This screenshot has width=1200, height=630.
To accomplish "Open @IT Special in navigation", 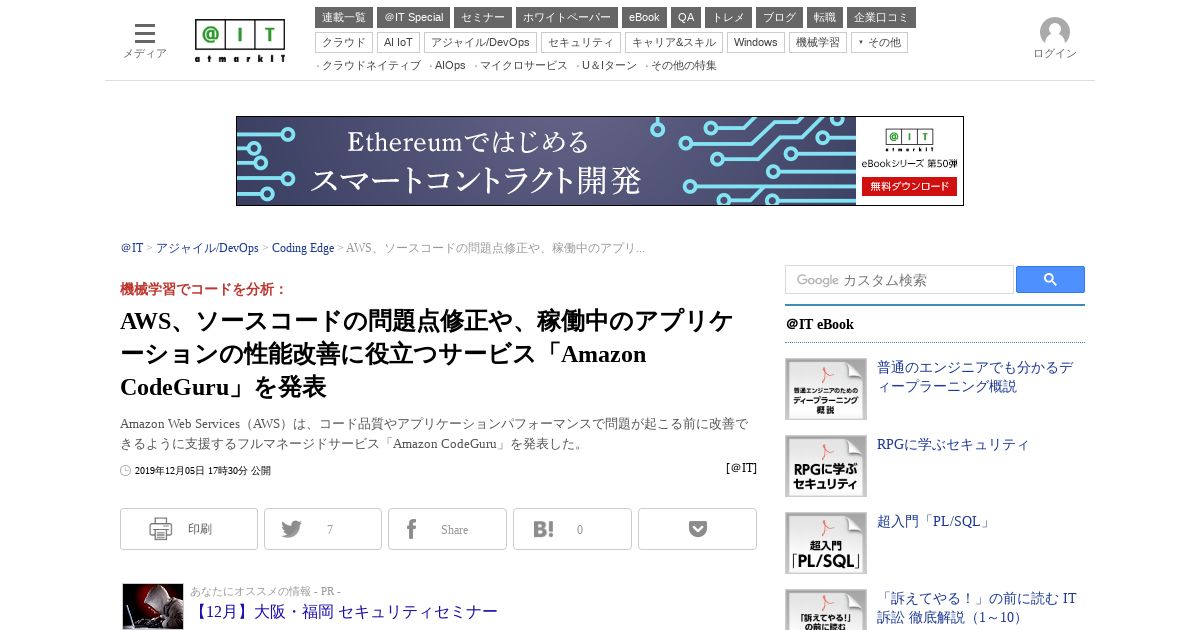I will point(413,17).
